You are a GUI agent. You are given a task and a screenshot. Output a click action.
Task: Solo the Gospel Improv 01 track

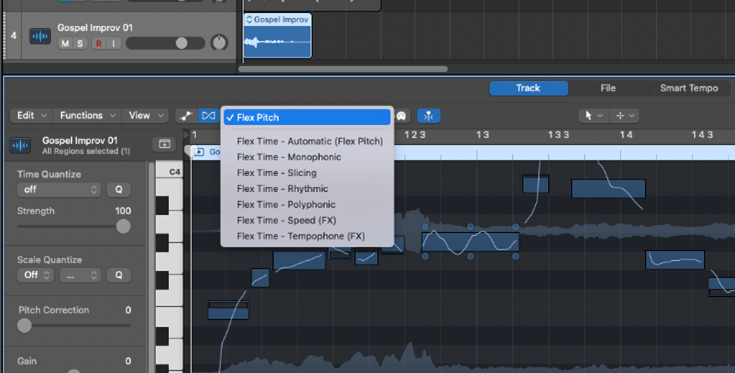(x=80, y=44)
